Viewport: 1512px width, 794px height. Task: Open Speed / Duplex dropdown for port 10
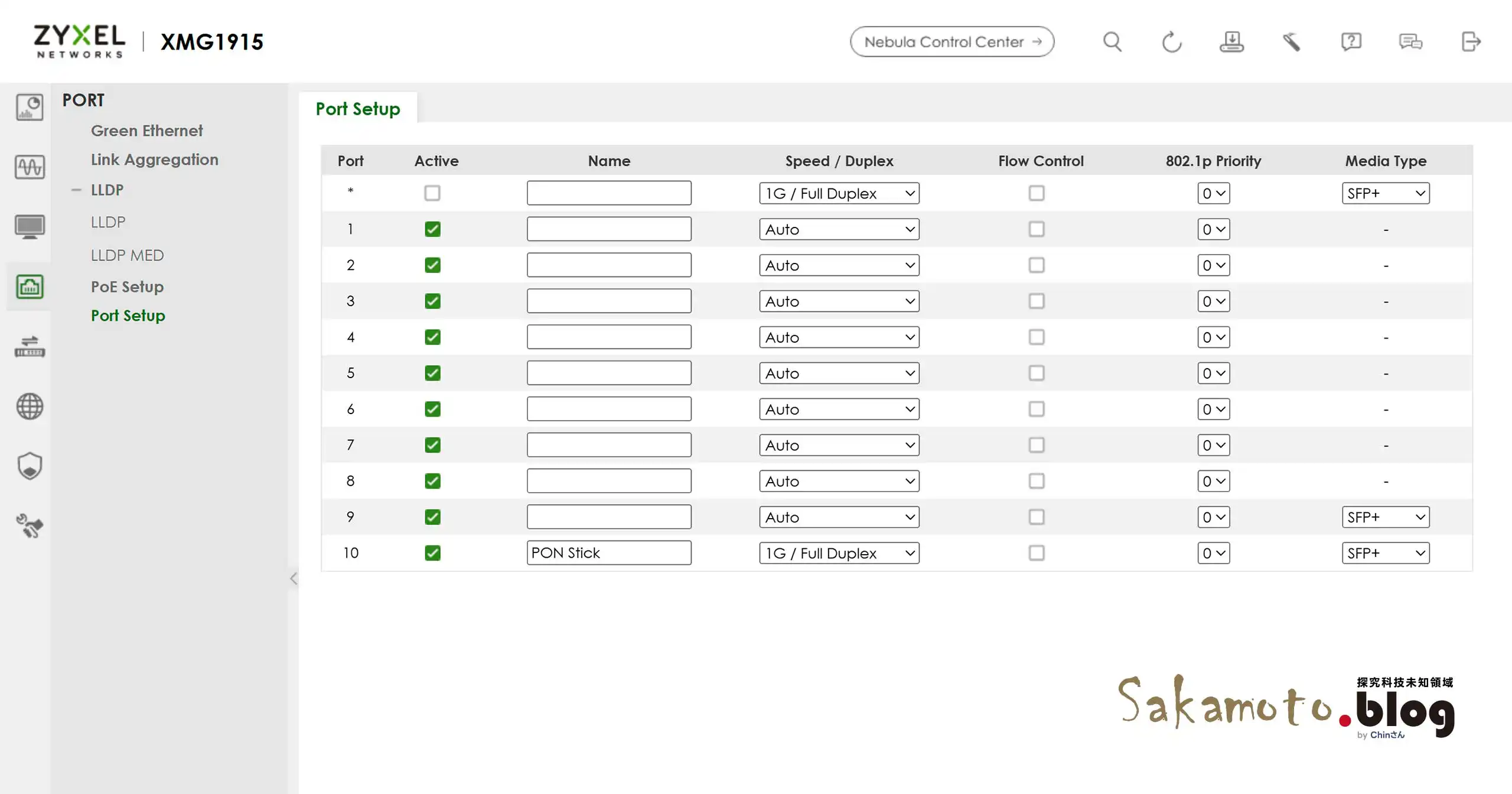[839, 553]
